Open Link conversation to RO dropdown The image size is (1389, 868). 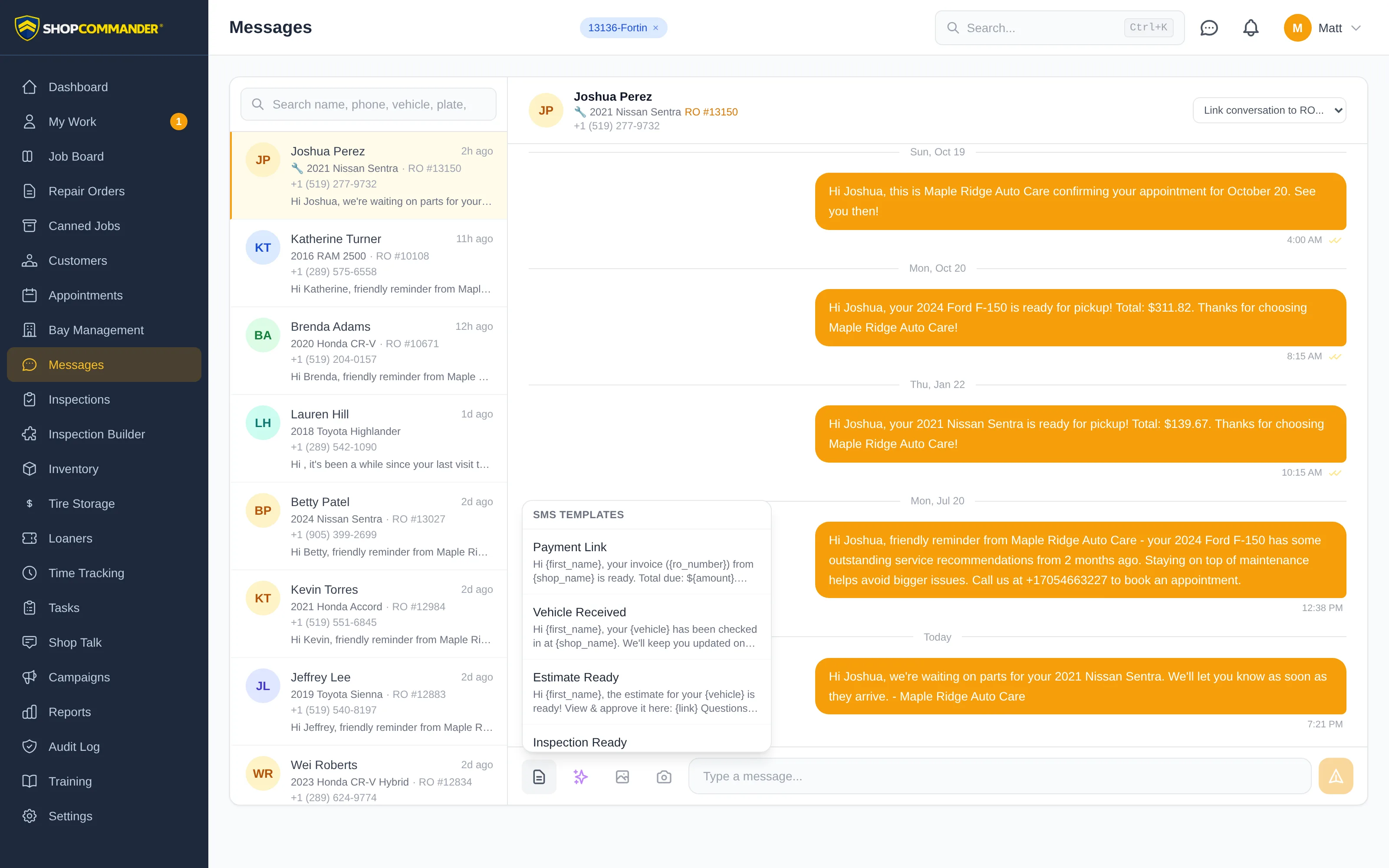(x=1269, y=110)
